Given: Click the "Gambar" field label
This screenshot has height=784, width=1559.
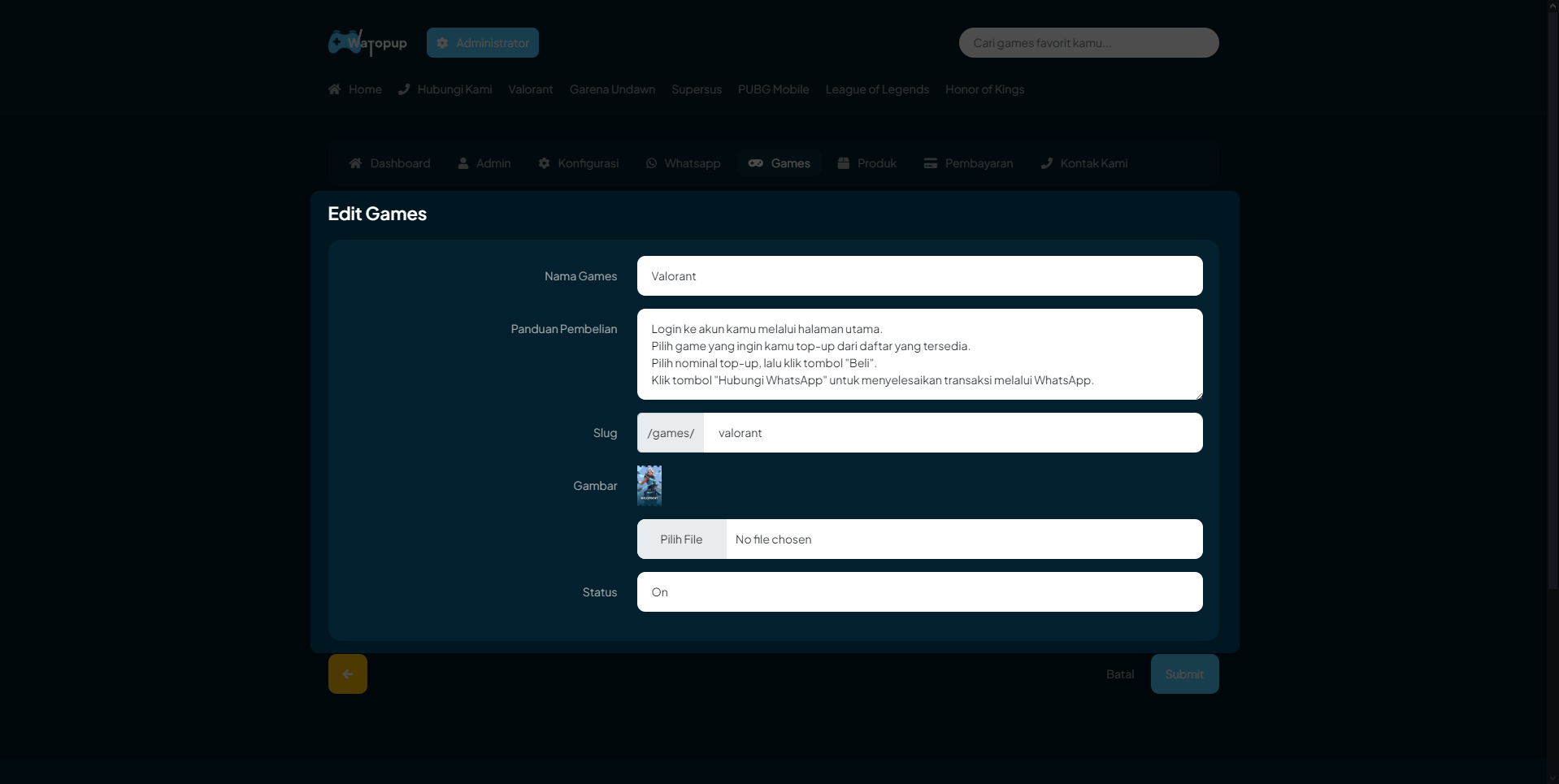Looking at the screenshot, I should pyautogui.click(x=595, y=486).
